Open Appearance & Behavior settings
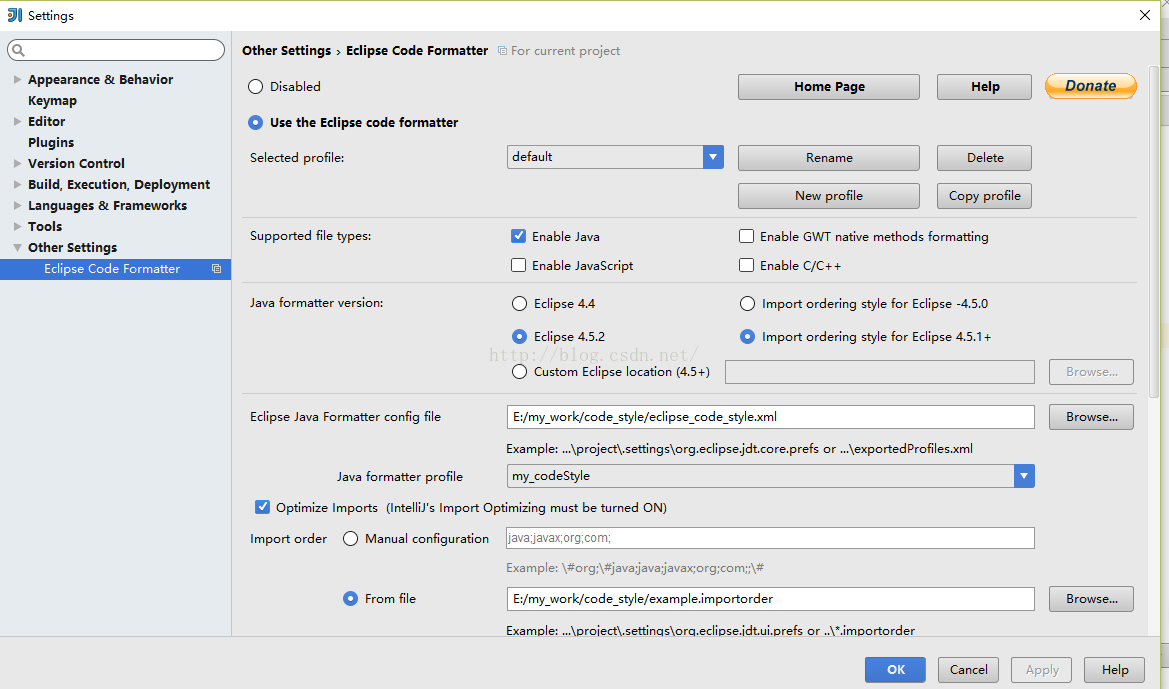The width and height of the screenshot is (1169, 689). click(100, 79)
